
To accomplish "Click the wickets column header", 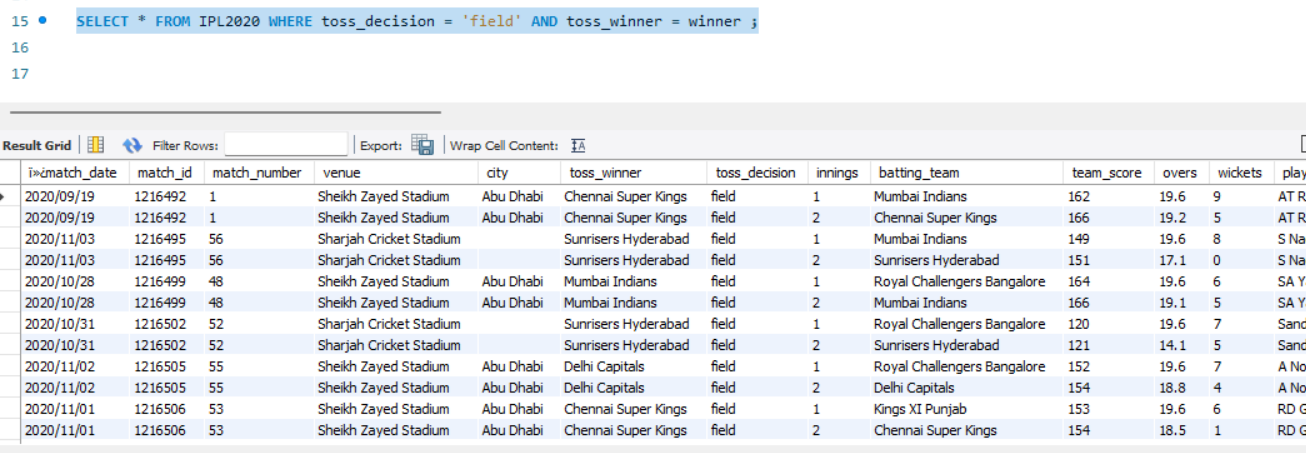I will pyautogui.click(x=1240, y=173).
